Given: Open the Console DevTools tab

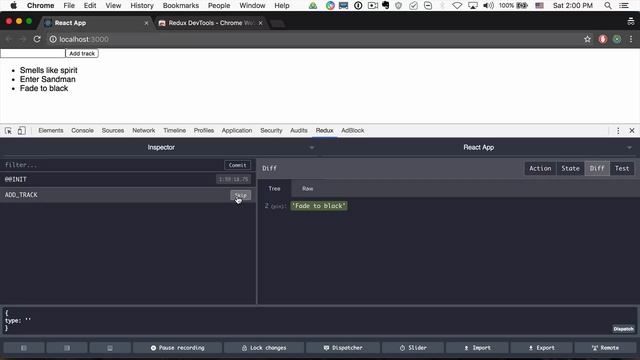Looking at the screenshot, I should coord(82,131).
